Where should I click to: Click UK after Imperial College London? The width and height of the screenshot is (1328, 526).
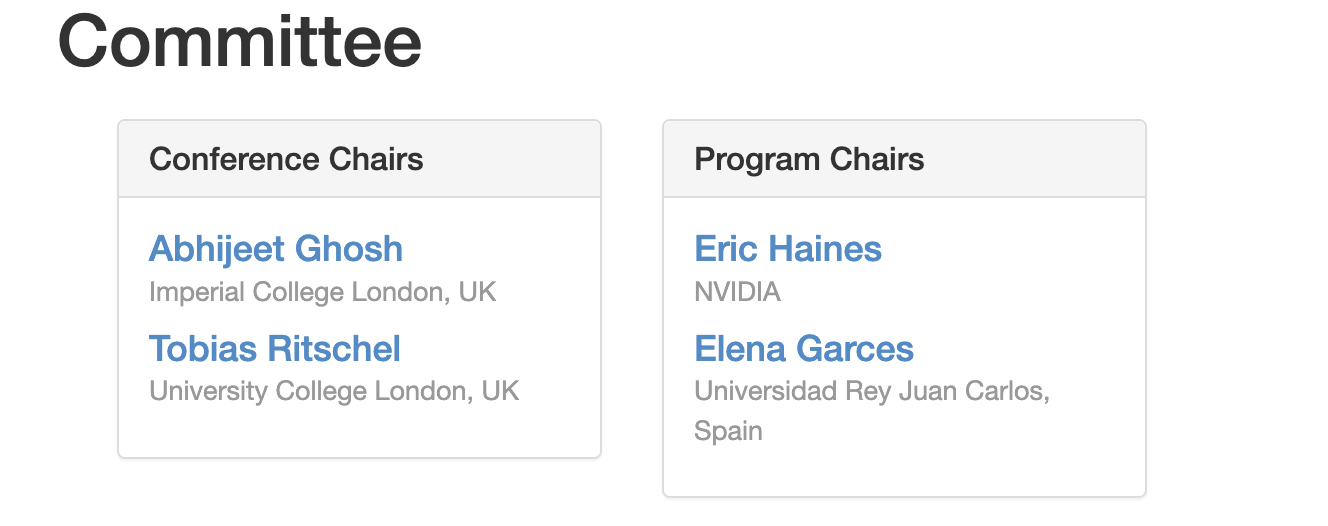coord(477,292)
